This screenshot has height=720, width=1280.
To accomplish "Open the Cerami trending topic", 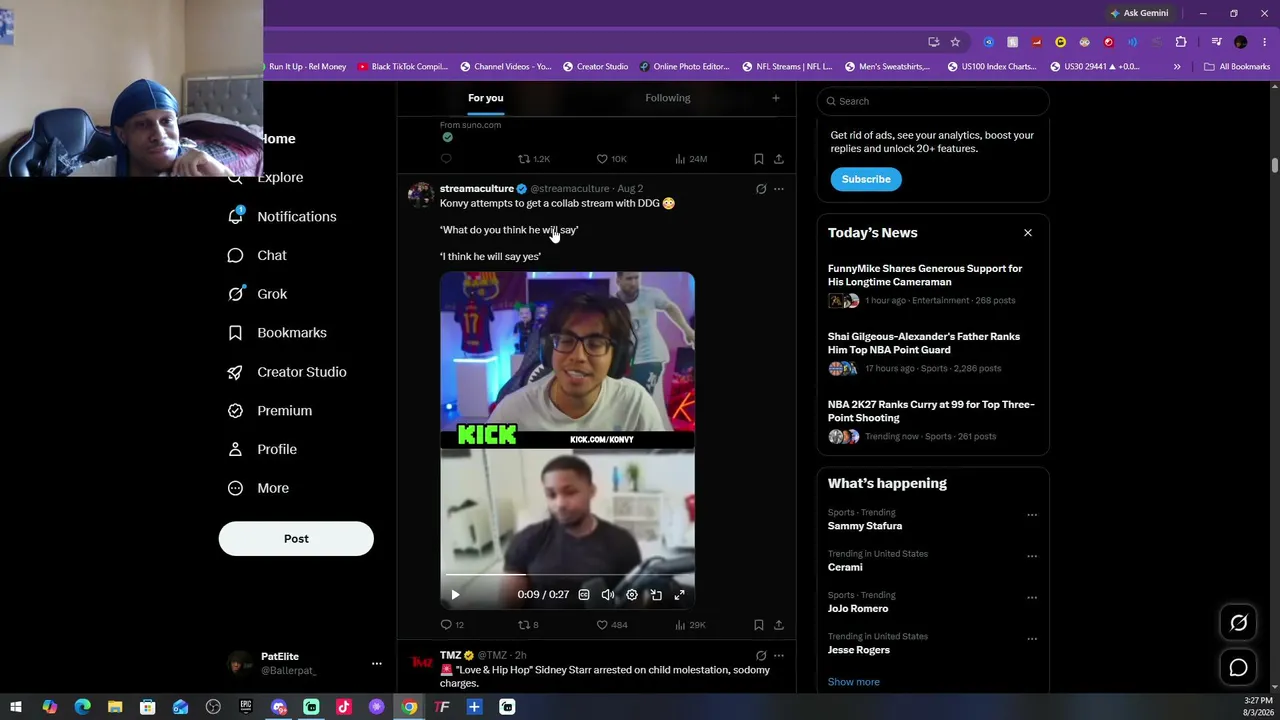I will pyautogui.click(x=845, y=567).
